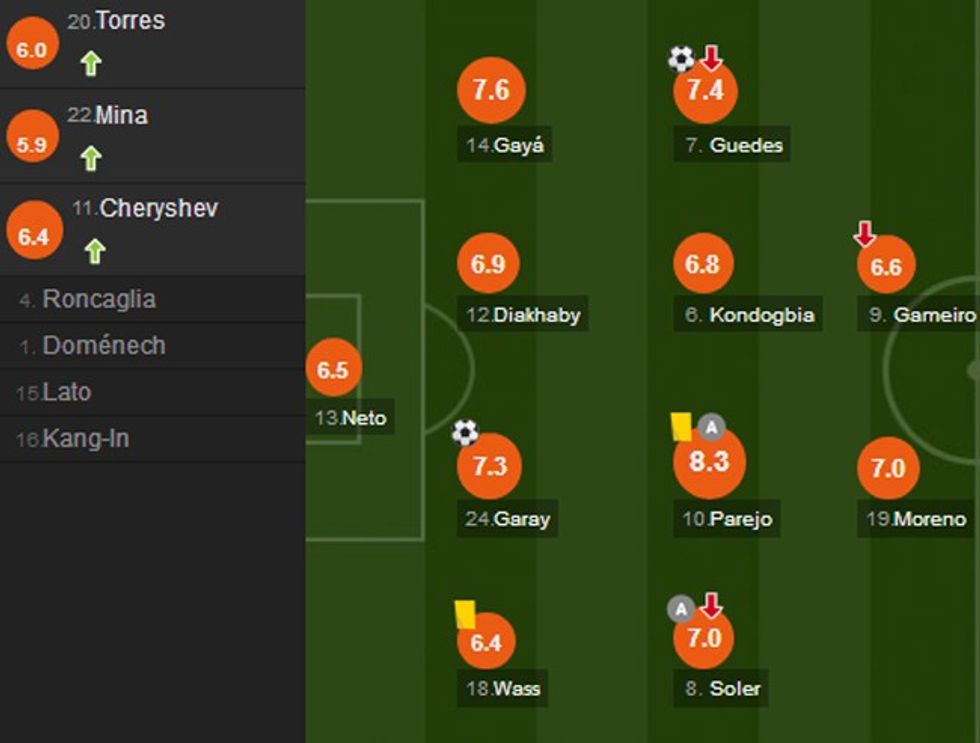Click the green arrow under Cheryshev

95,251
